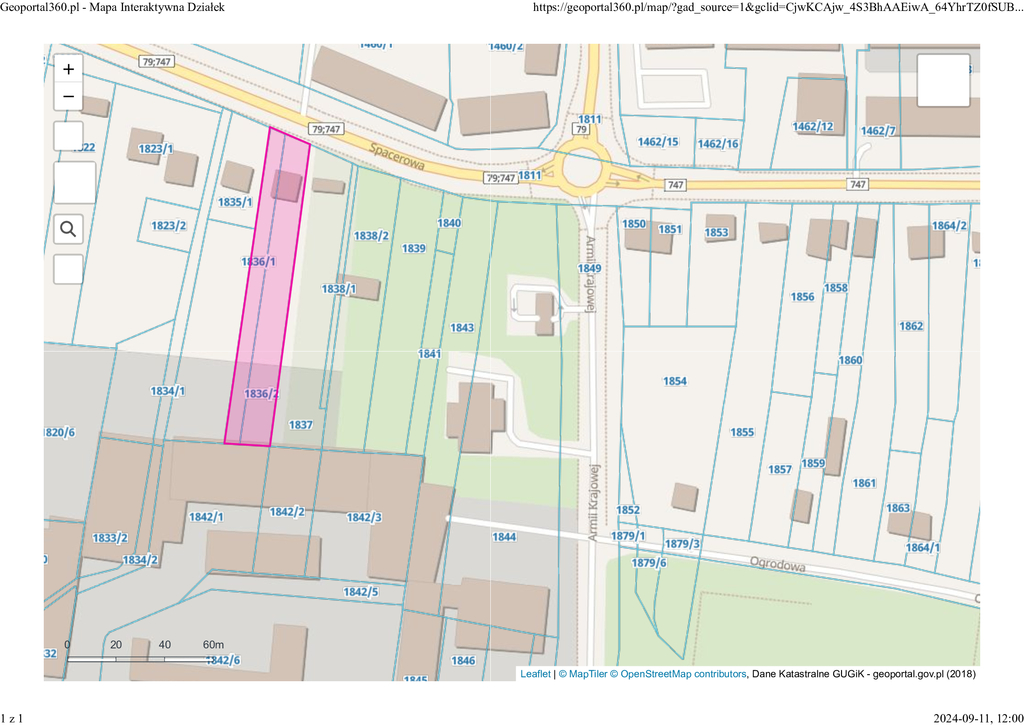Click parcel label 1843 in the green area
This screenshot has height=725, width=1024.
tap(462, 328)
